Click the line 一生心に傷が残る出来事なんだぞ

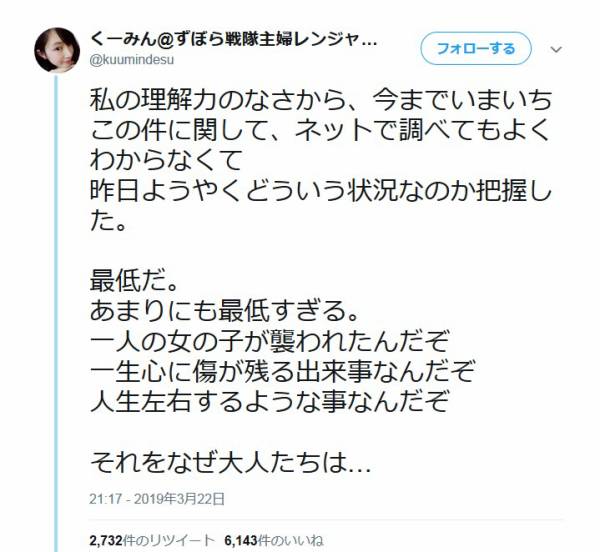coord(282,372)
